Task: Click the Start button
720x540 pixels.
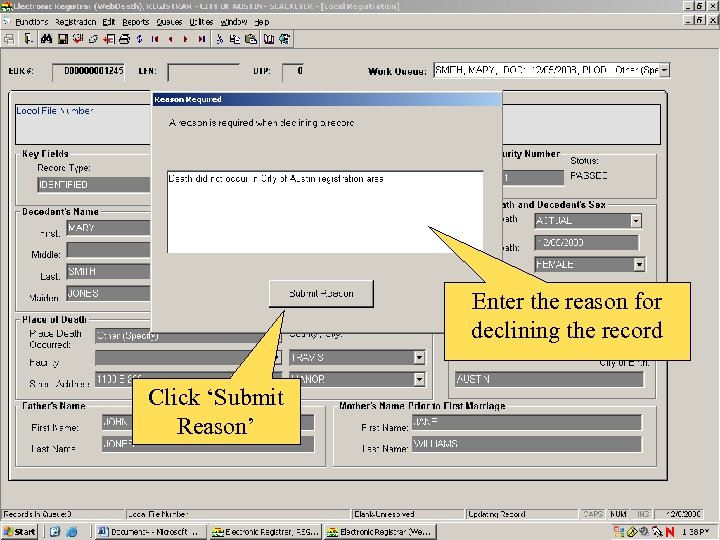Action: 19,532
